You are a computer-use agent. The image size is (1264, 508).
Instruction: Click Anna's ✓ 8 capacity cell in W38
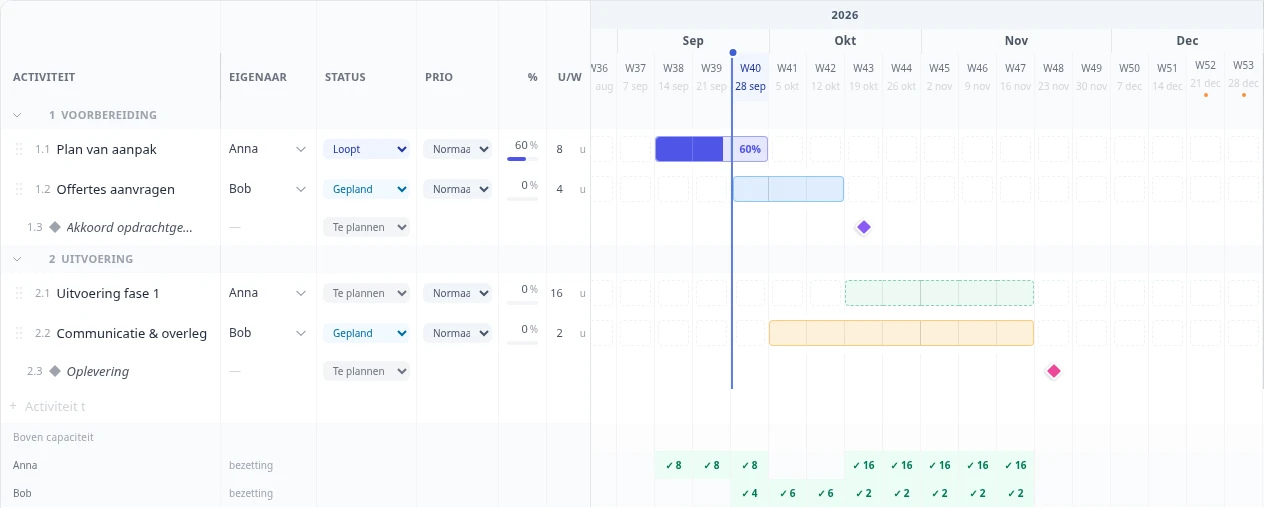click(674, 465)
